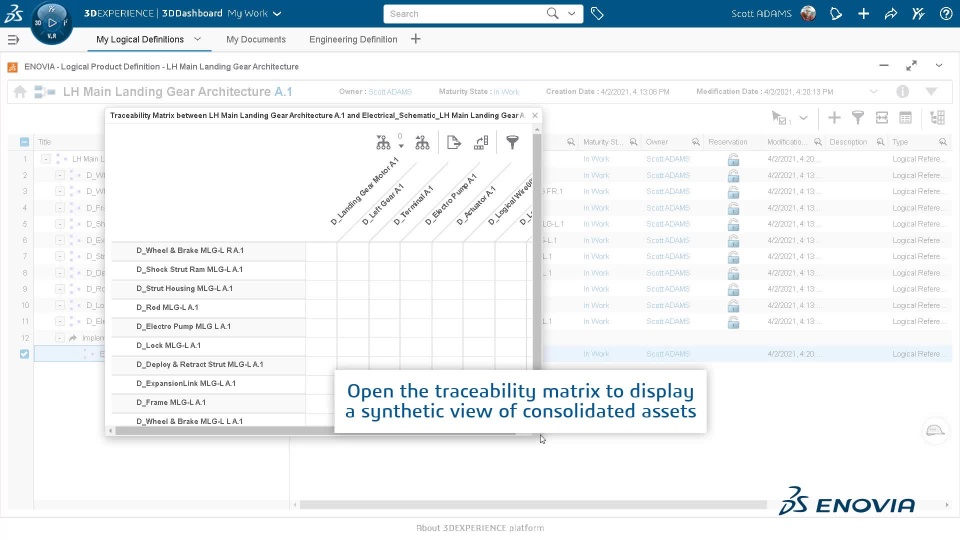Click the Owner Scott ADAMS link in header
The image size is (960, 540).
(390, 92)
